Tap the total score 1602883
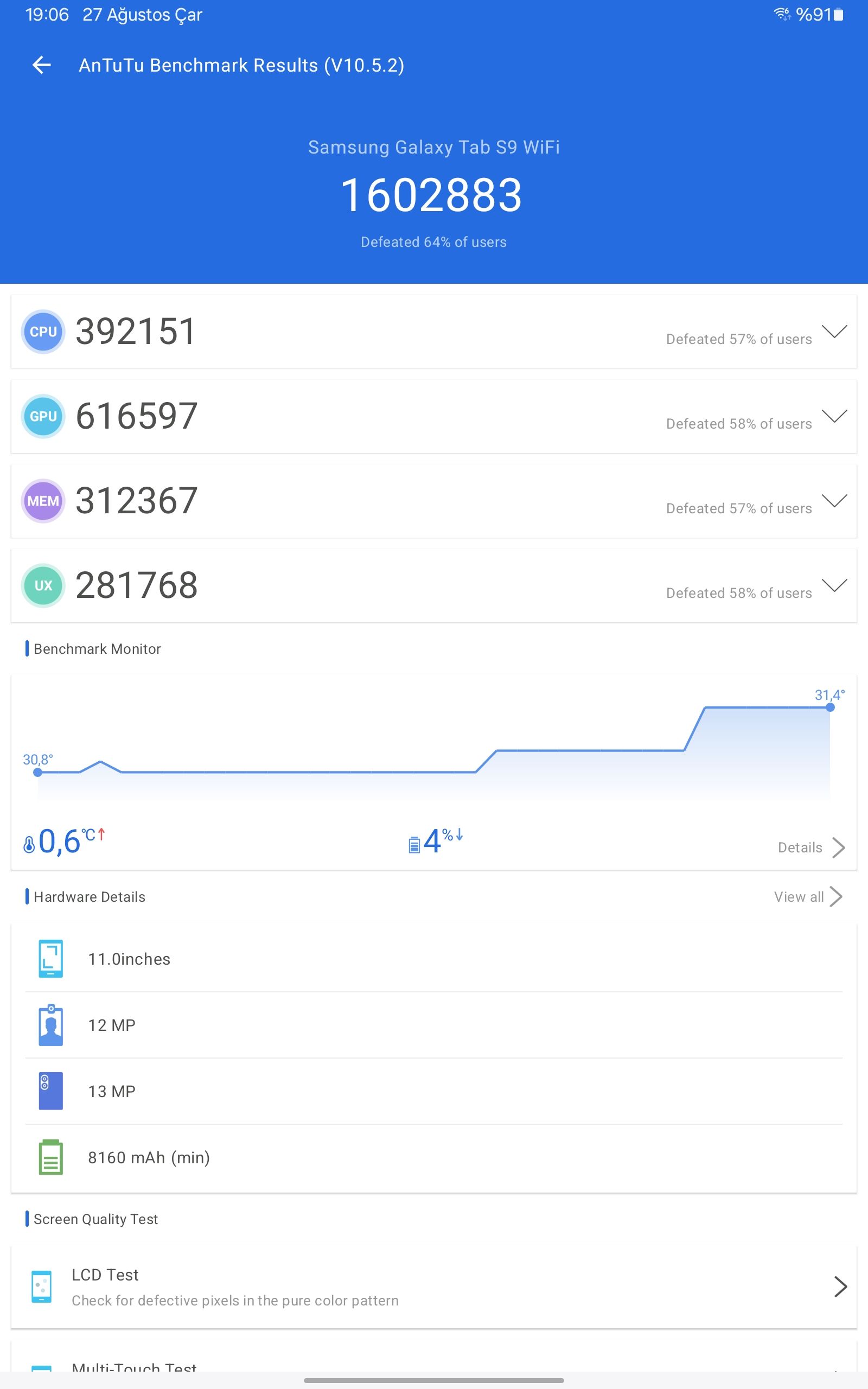The height and width of the screenshot is (1389, 868). click(x=432, y=195)
